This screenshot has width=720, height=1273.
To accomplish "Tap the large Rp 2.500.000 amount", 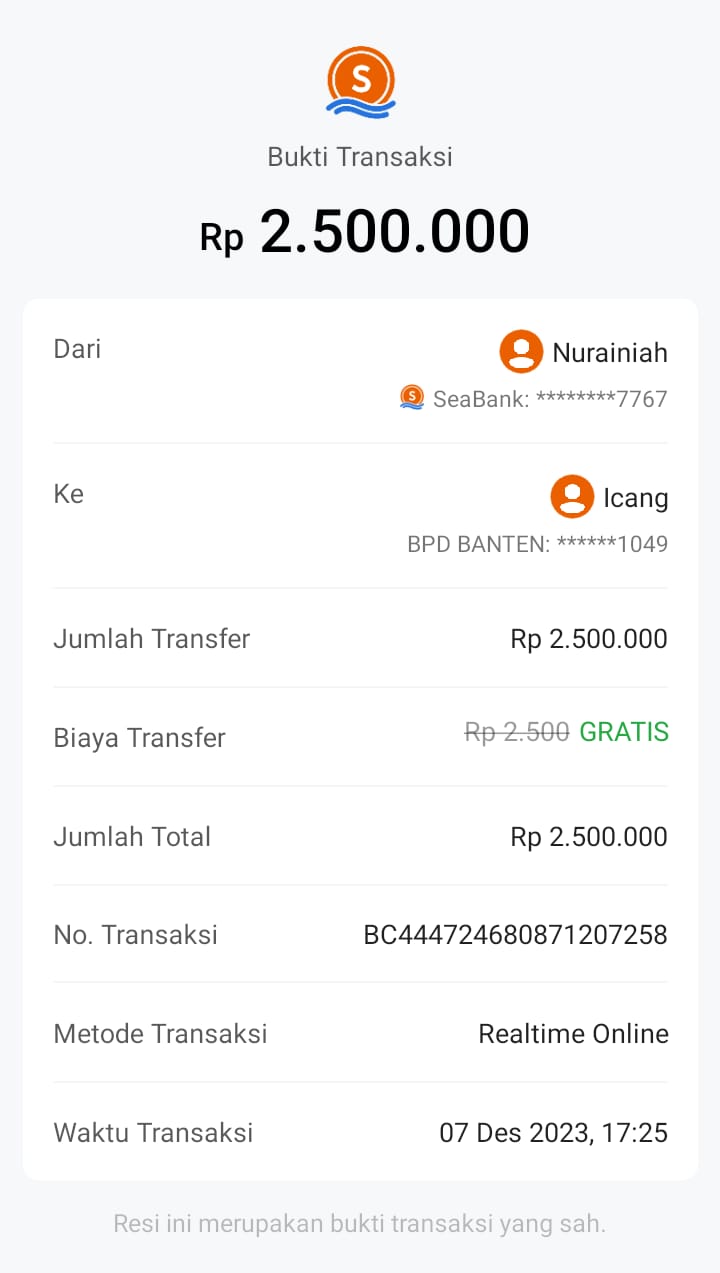I will click(365, 233).
